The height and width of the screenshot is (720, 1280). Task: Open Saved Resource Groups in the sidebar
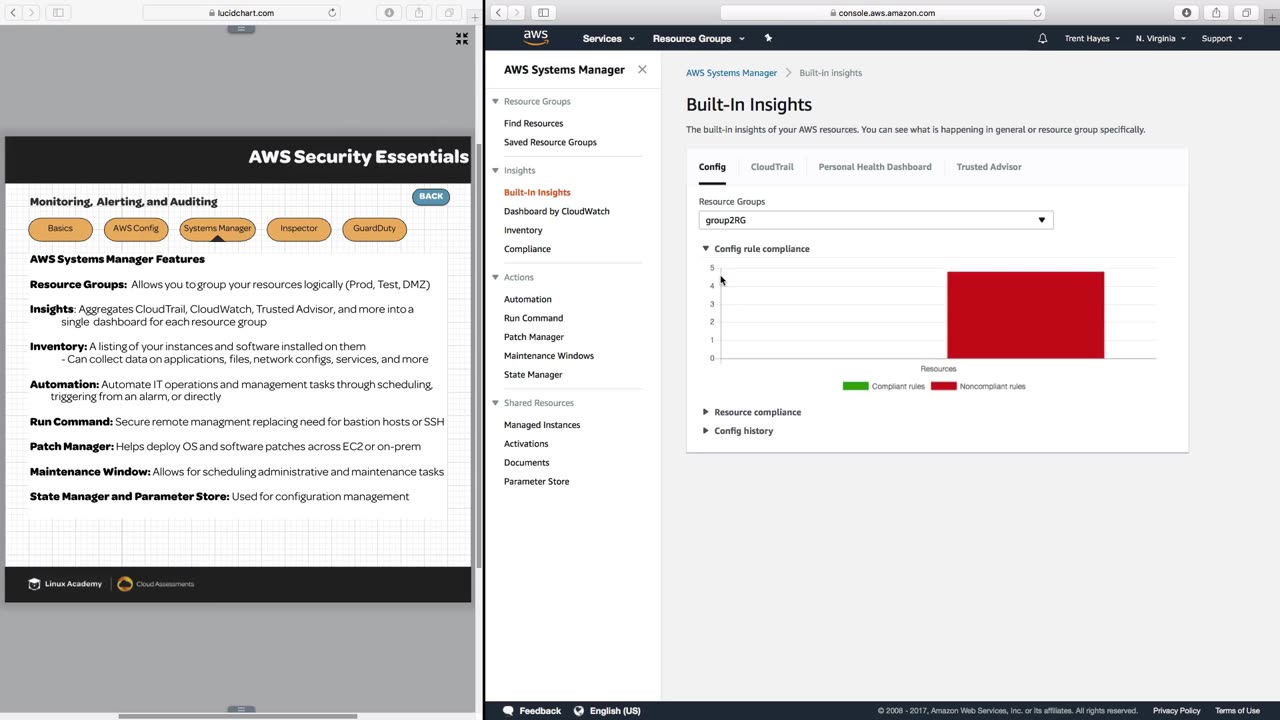click(x=550, y=142)
